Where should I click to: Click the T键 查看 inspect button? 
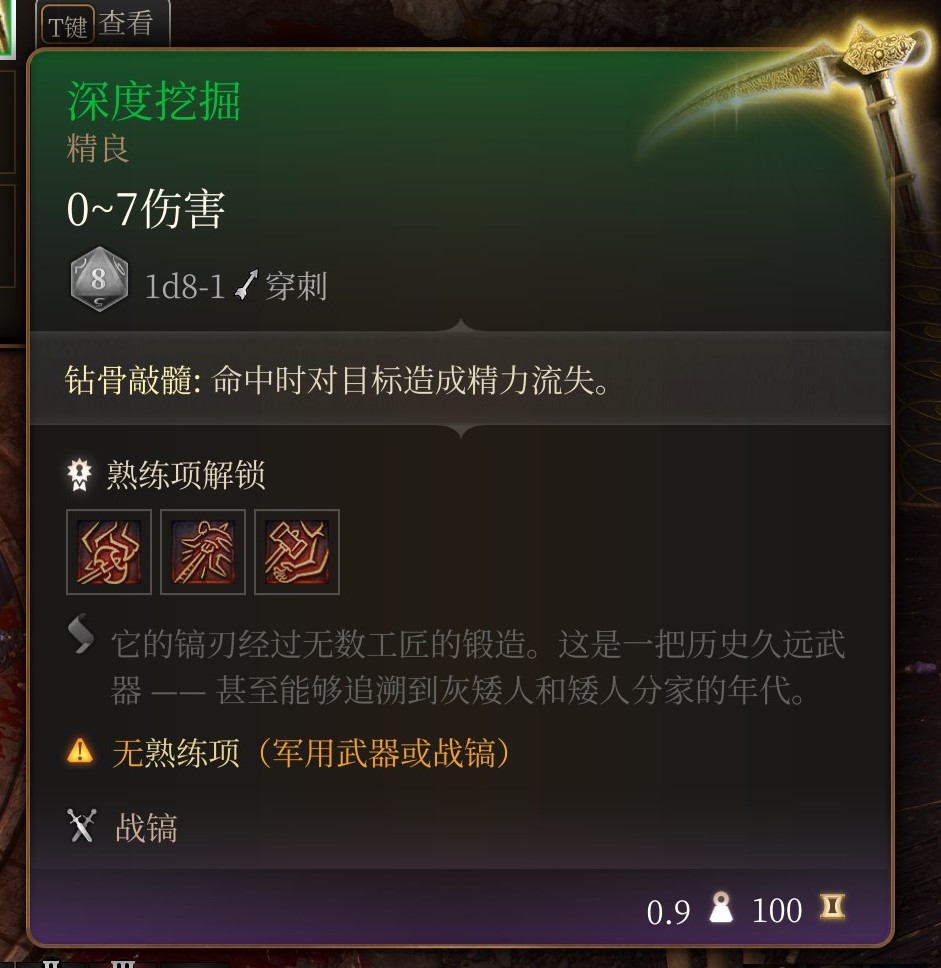[102, 23]
